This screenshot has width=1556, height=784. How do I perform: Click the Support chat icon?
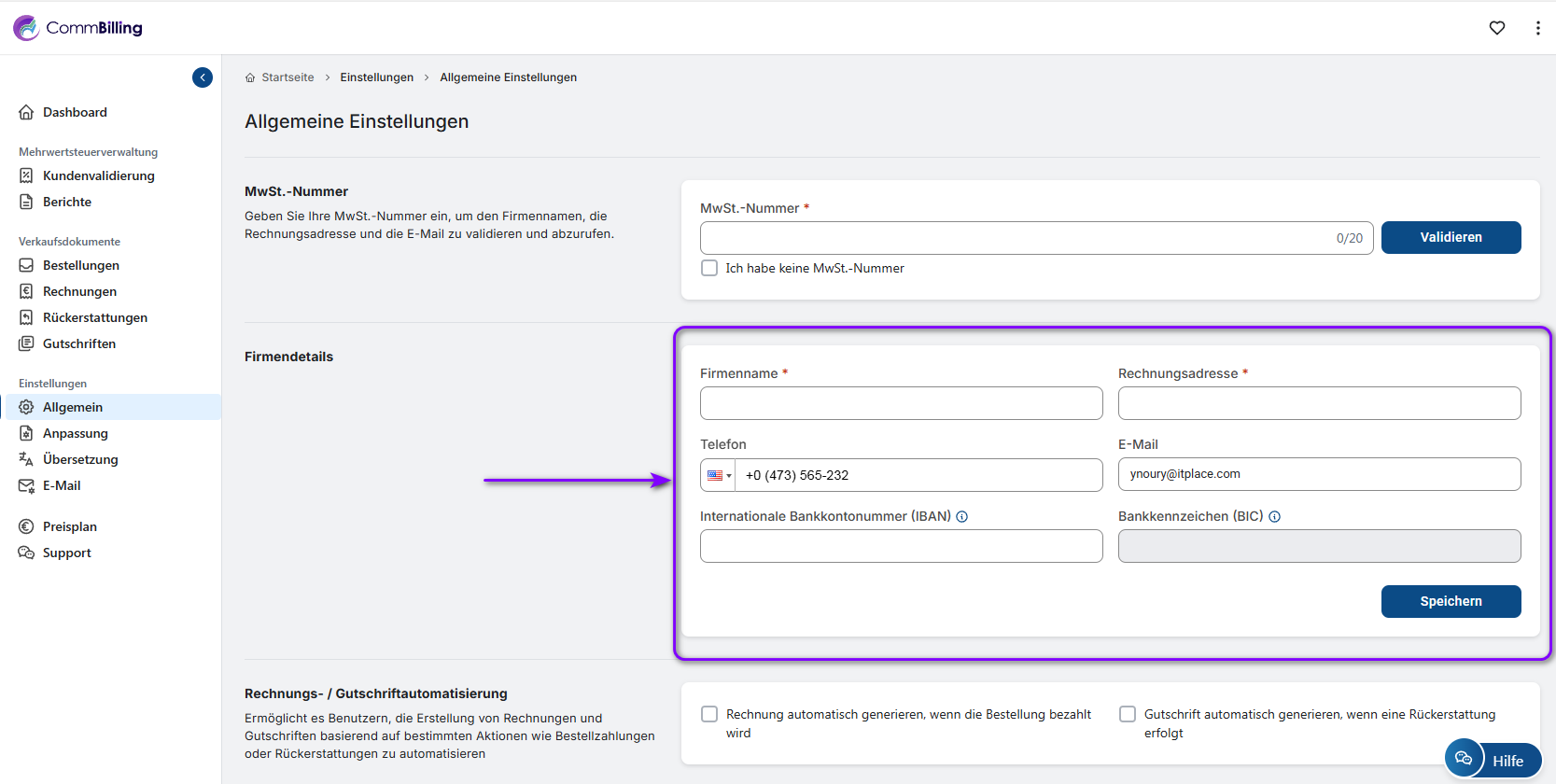point(26,553)
